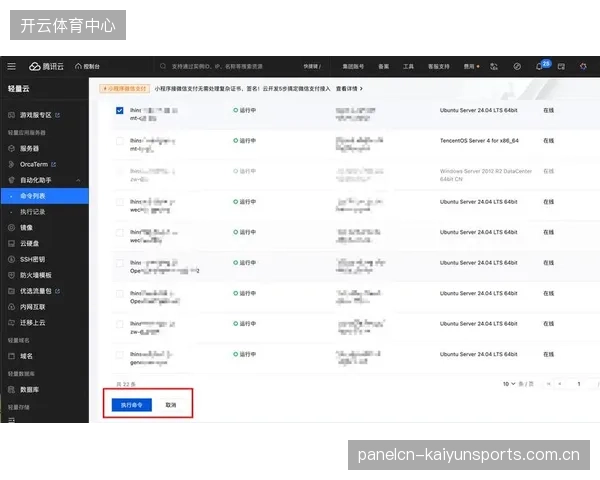
Task: Click the 服务器 server icon
Action: click(11, 149)
